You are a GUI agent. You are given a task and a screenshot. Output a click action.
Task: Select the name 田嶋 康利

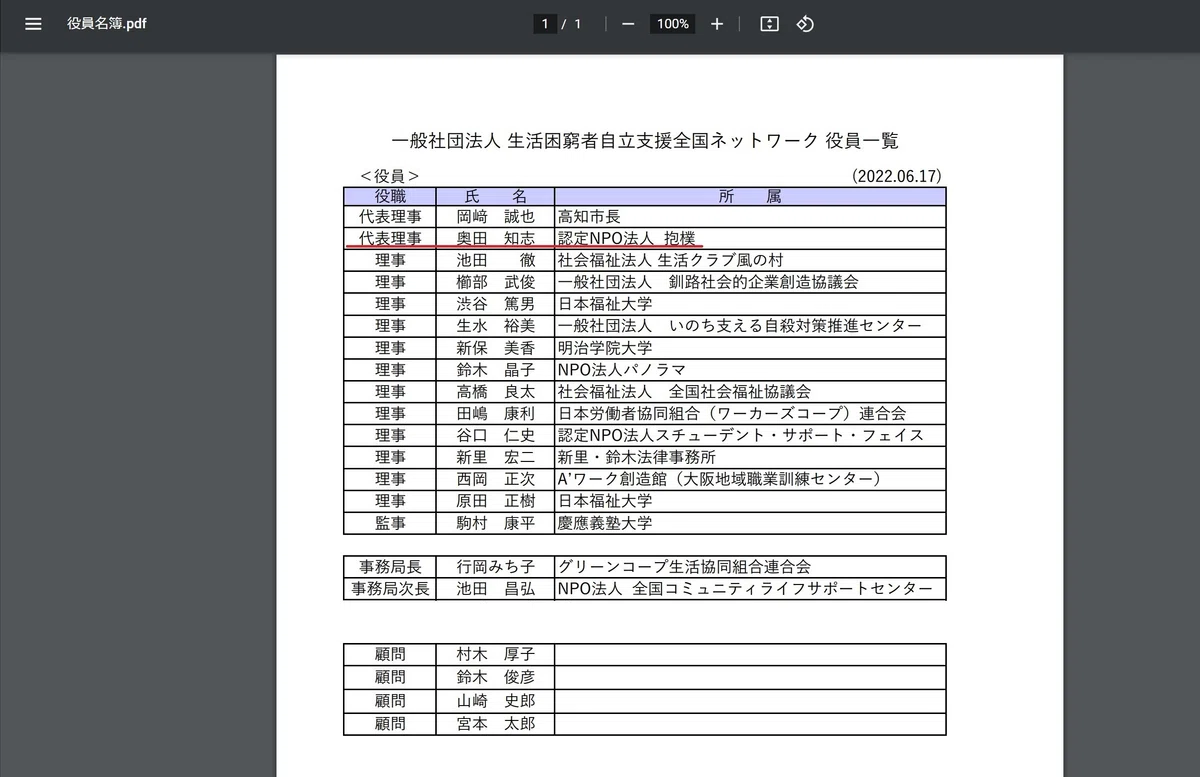click(495, 414)
